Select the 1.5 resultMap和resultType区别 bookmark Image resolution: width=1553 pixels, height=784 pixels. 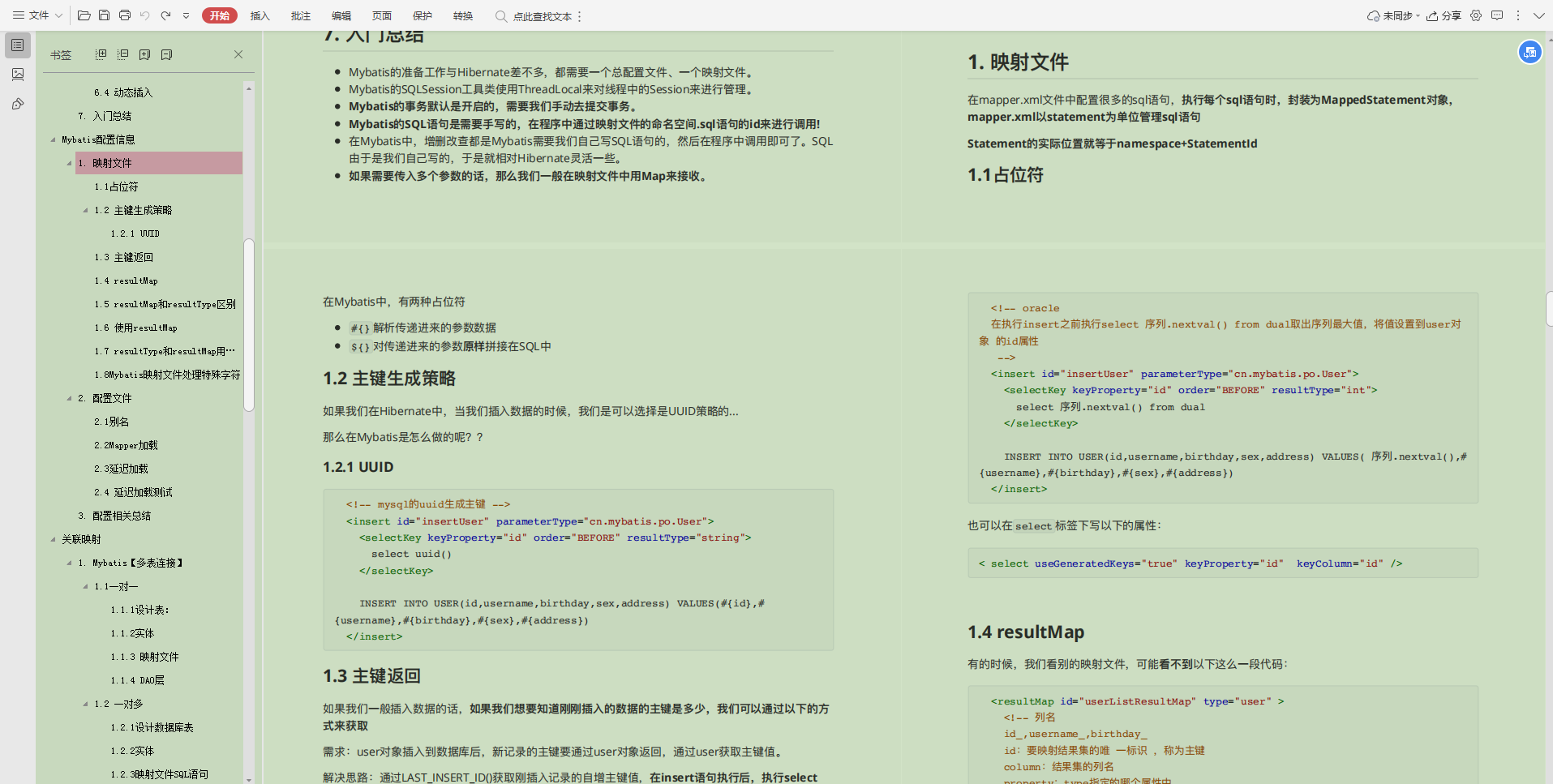[x=165, y=304]
